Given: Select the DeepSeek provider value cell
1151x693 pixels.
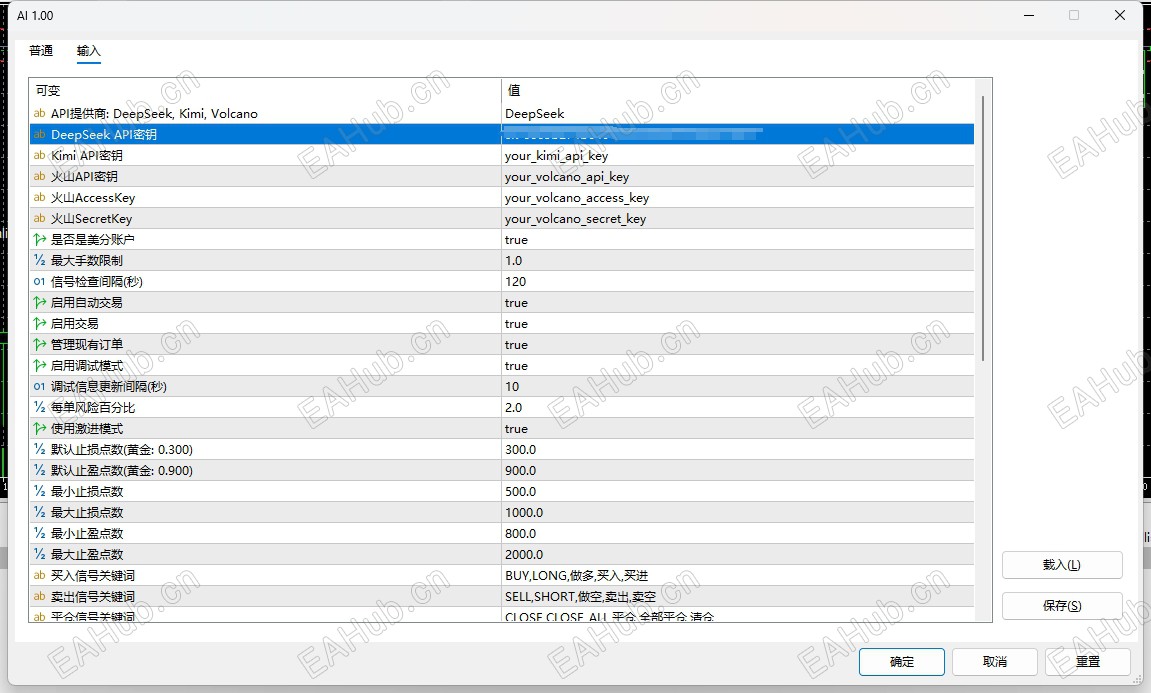Looking at the screenshot, I should [738, 113].
